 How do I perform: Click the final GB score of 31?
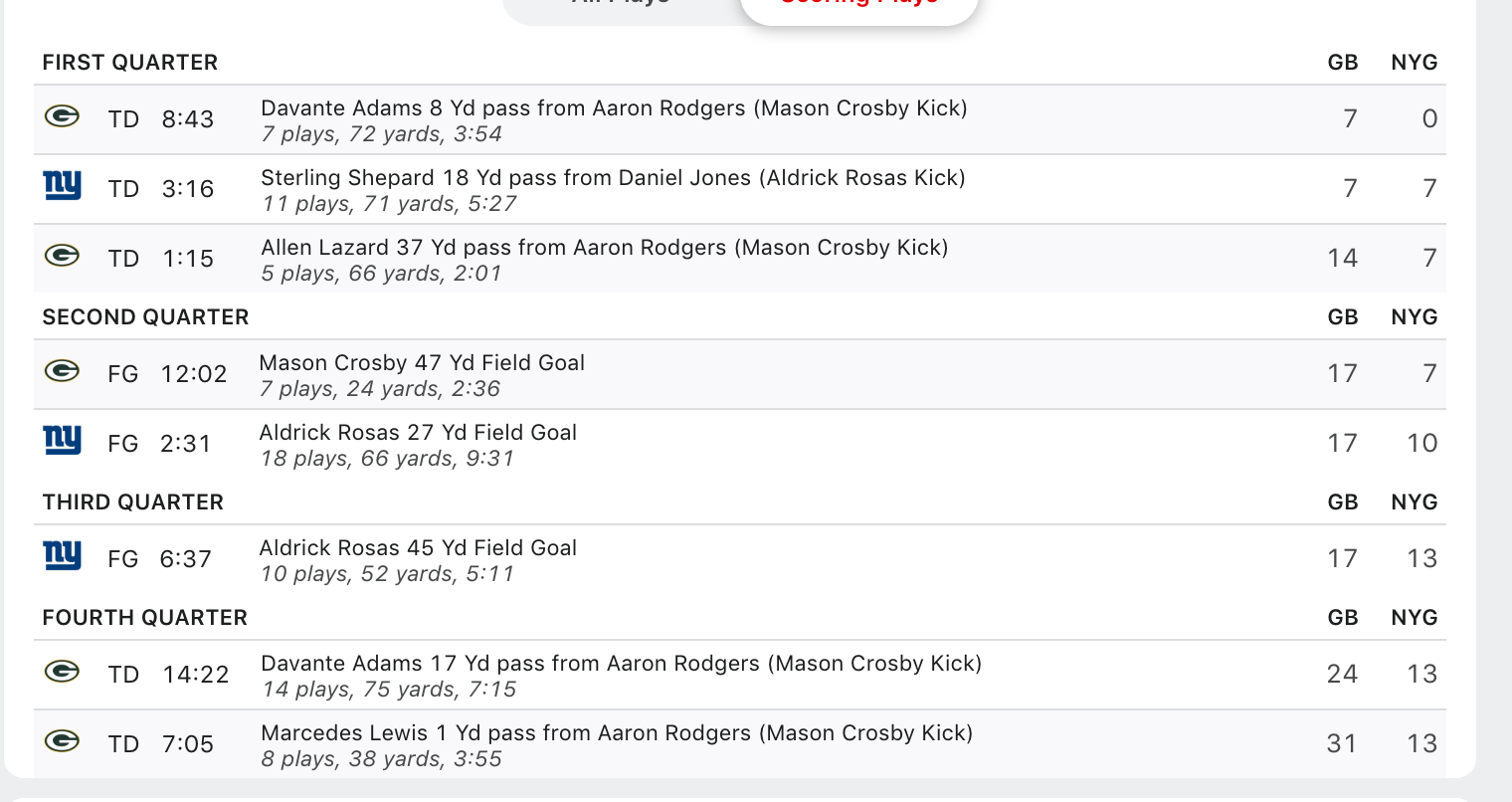coord(1342,743)
